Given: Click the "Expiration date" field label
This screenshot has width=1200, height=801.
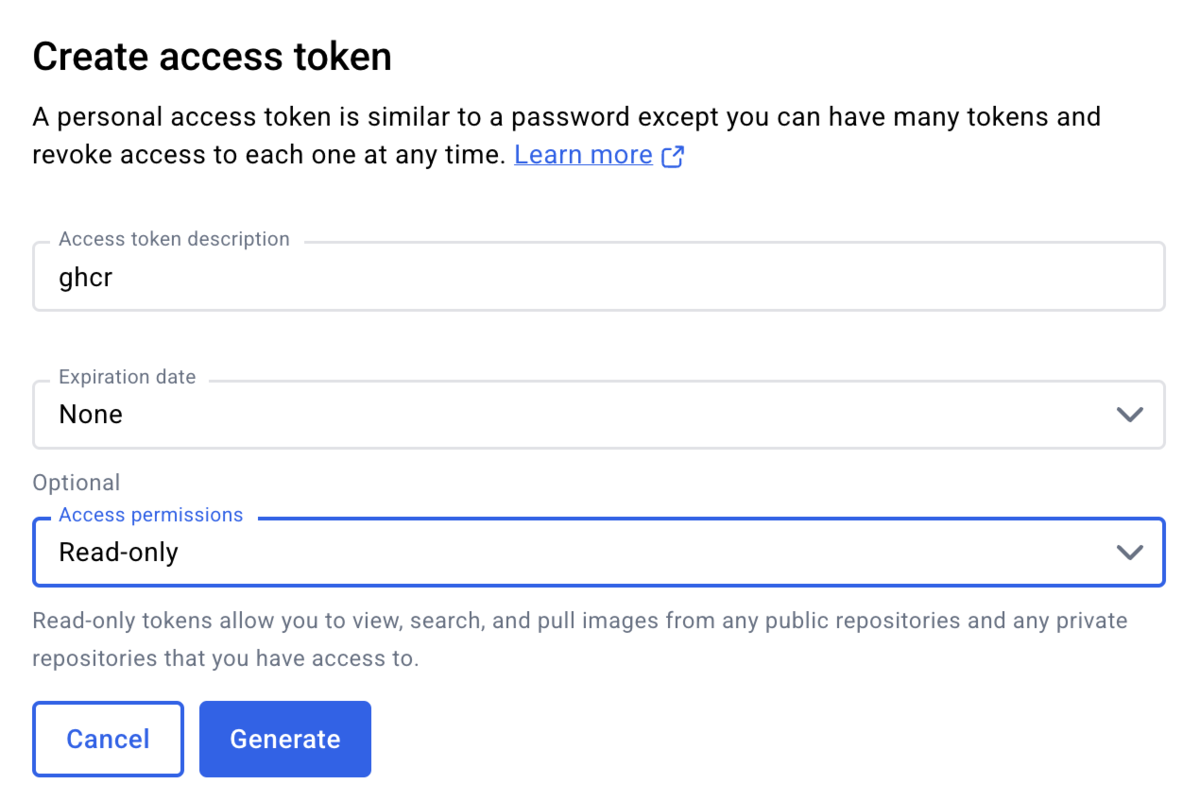Looking at the screenshot, I should (127, 377).
